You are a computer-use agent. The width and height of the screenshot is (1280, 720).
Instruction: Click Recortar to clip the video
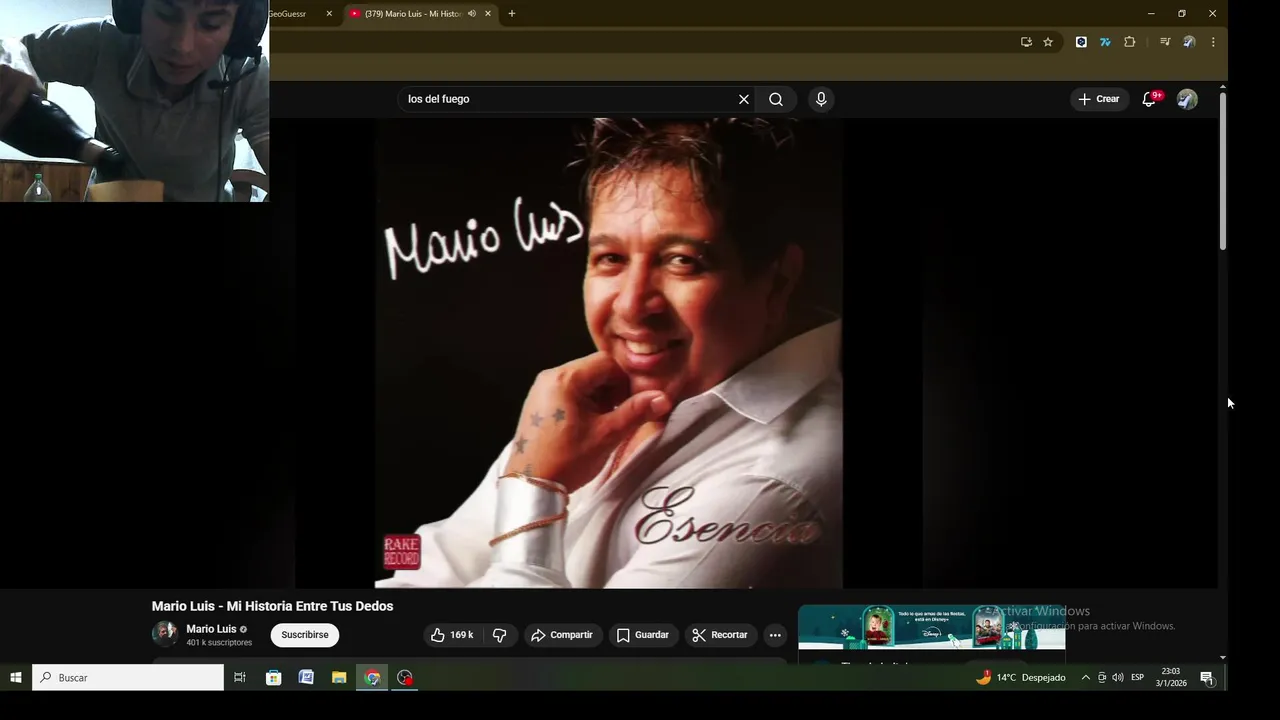pos(720,635)
